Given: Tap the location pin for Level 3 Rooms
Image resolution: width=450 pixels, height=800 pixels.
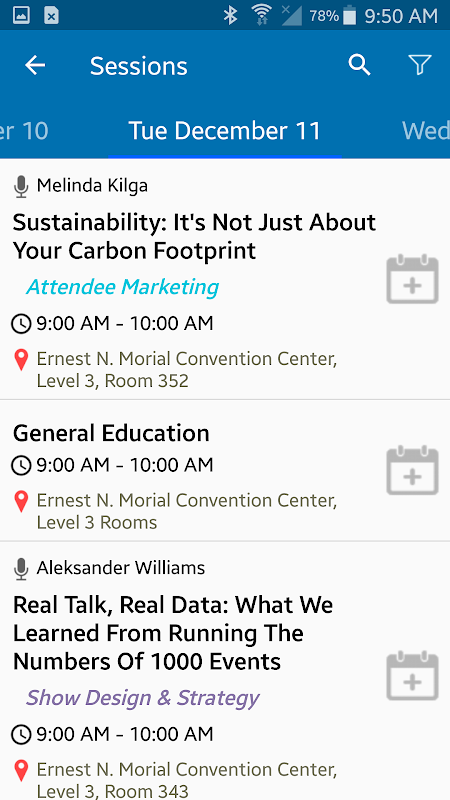Looking at the screenshot, I should [21, 502].
